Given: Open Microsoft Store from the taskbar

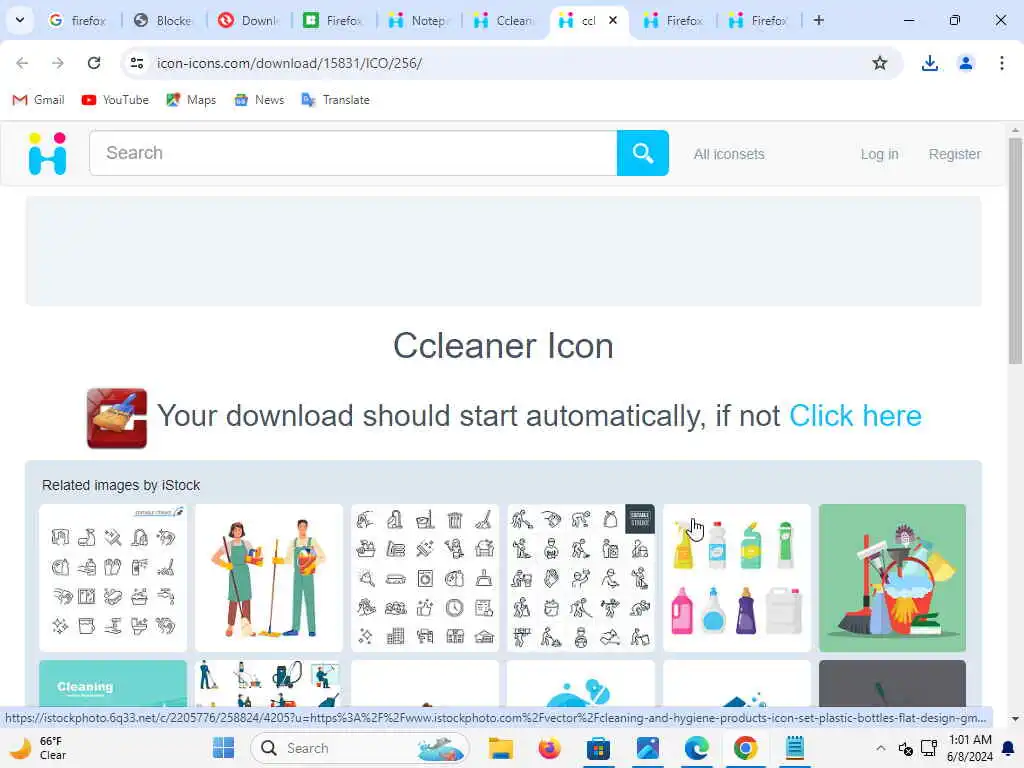Looking at the screenshot, I should tap(598, 748).
